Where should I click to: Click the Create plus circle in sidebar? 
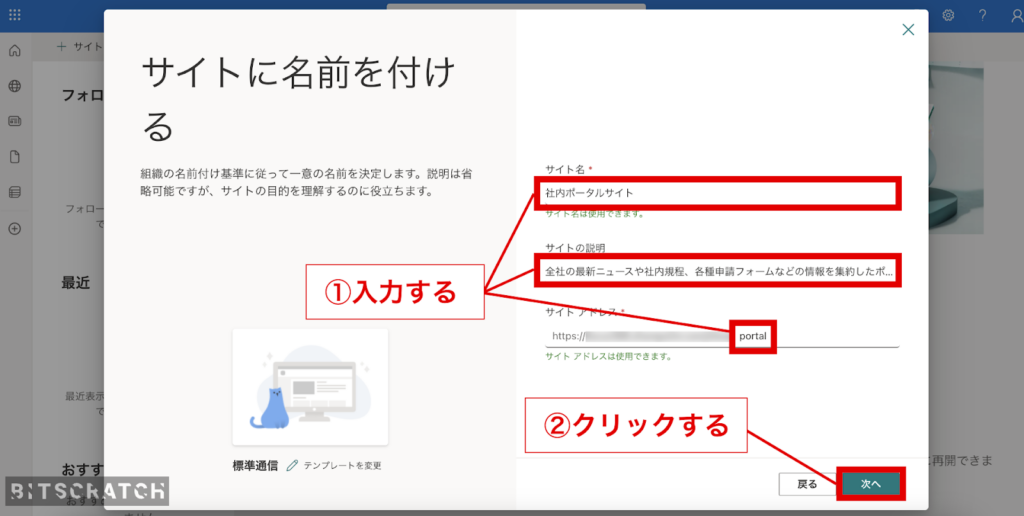click(15, 228)
